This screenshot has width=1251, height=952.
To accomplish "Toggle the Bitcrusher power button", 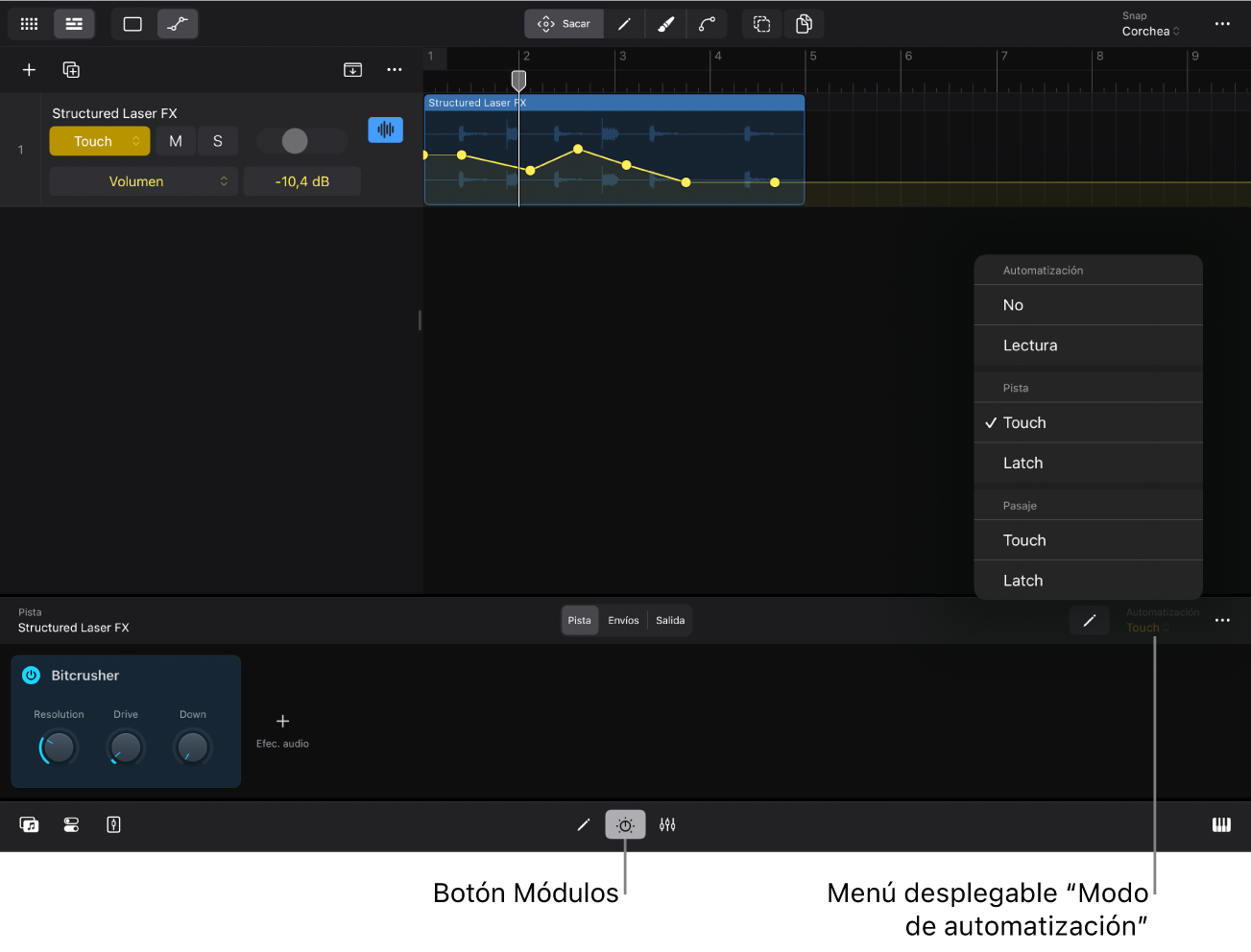I will tap(31, 676).
